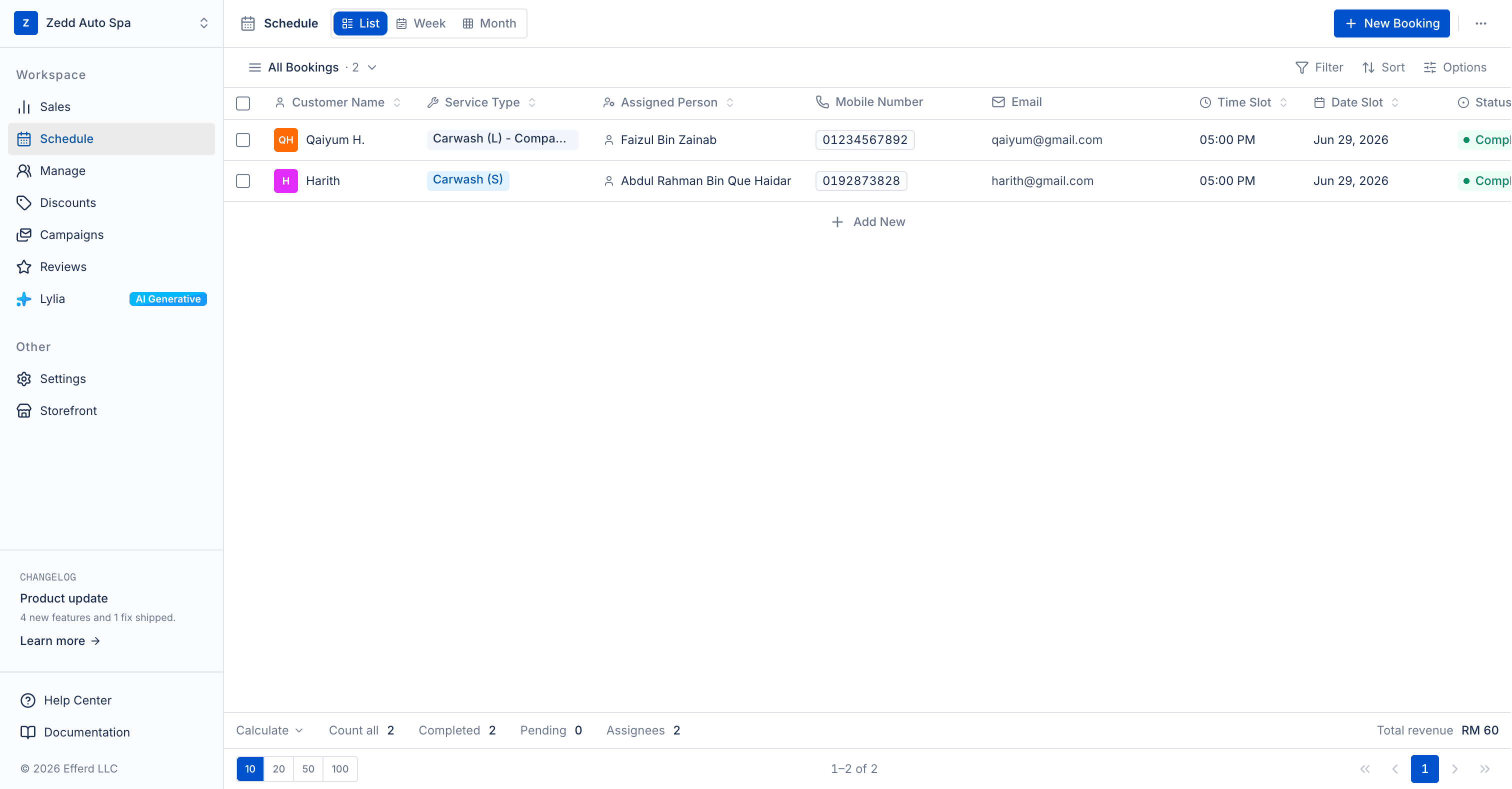Expand the Zedd Auto Spa workspace switcher
Viewport: 1512px width, 789px height.
(203, 23)
